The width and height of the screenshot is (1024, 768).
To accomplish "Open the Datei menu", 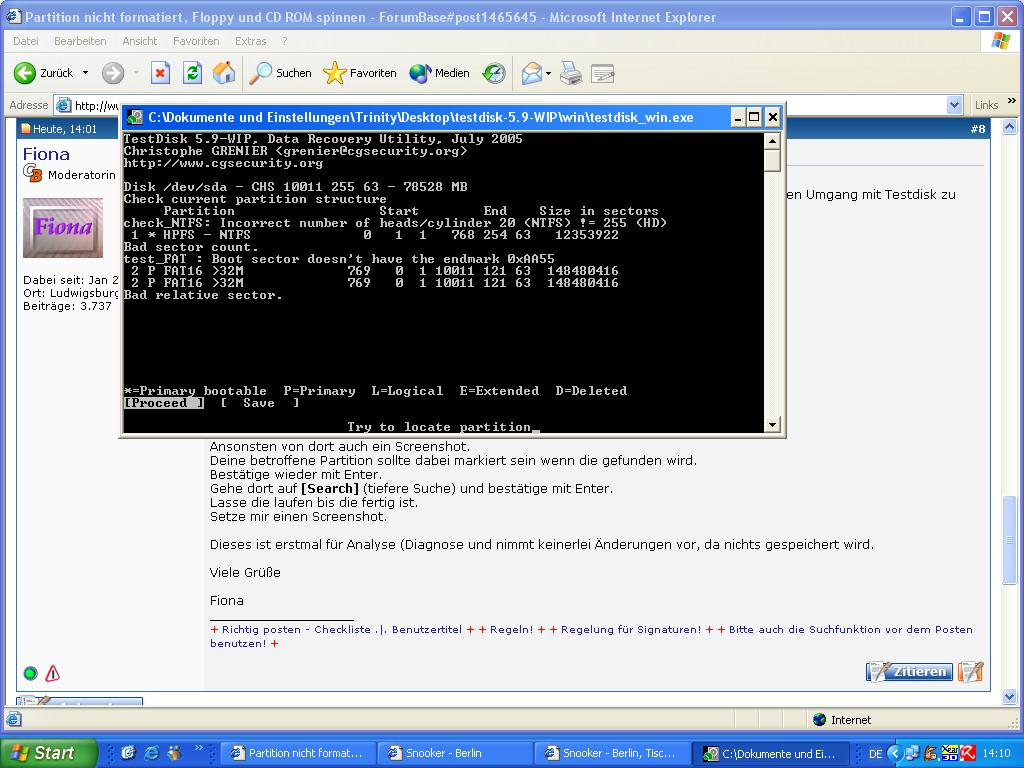I will (x=25, y=41).
